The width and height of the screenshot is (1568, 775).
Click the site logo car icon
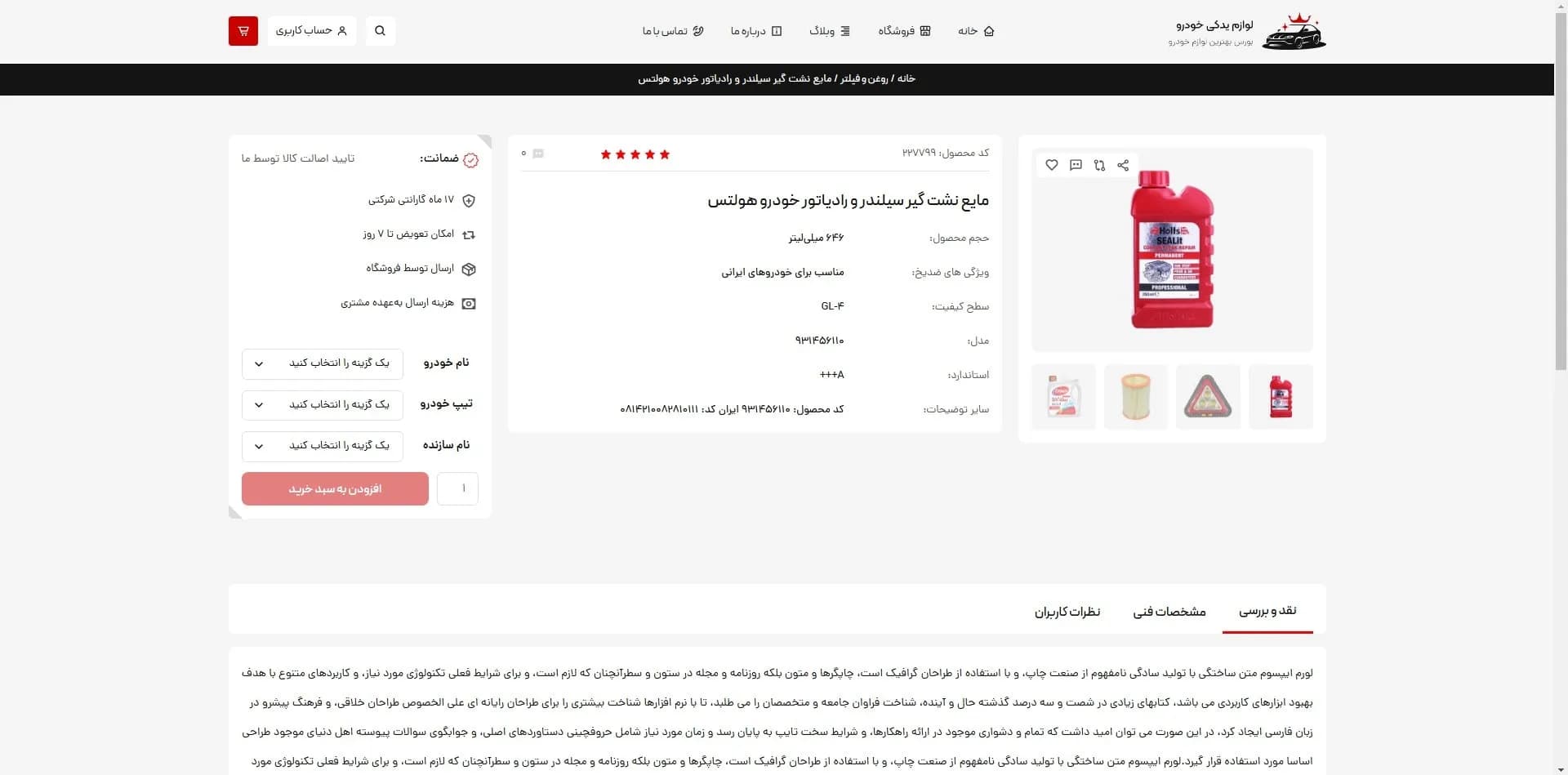point(1294,32)
